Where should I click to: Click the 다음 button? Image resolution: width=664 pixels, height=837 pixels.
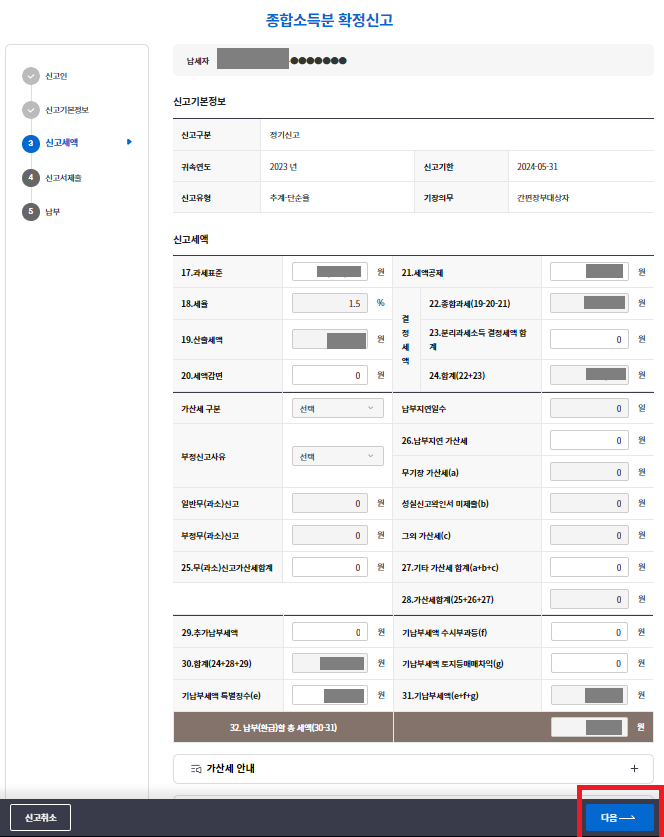pyautogui.click(x=620, y=817)
